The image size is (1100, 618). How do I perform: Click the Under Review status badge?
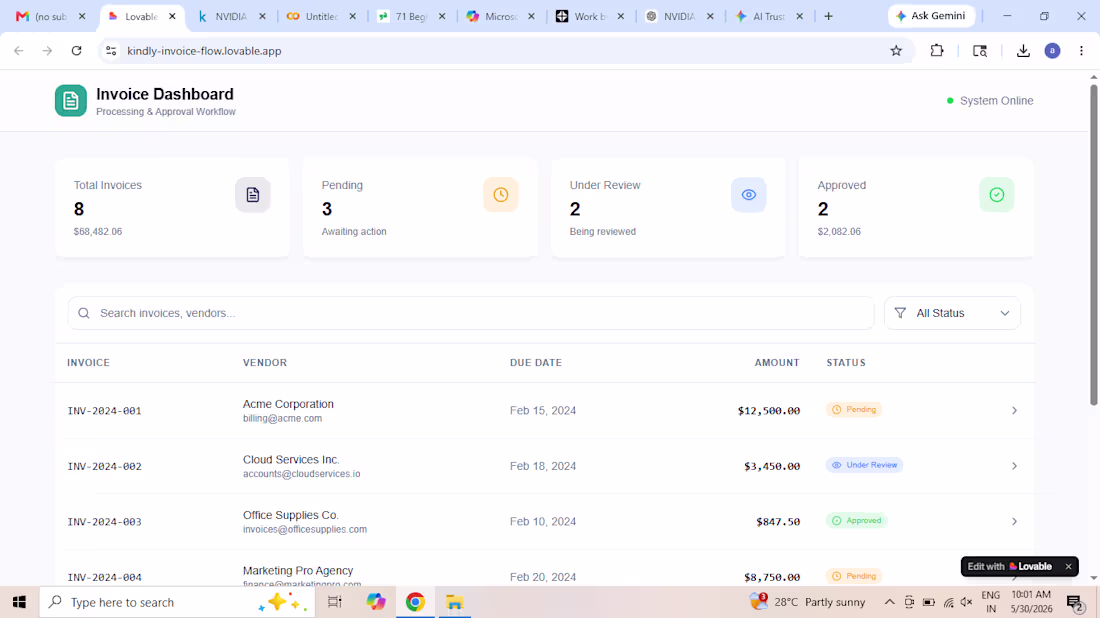[864, 465]
